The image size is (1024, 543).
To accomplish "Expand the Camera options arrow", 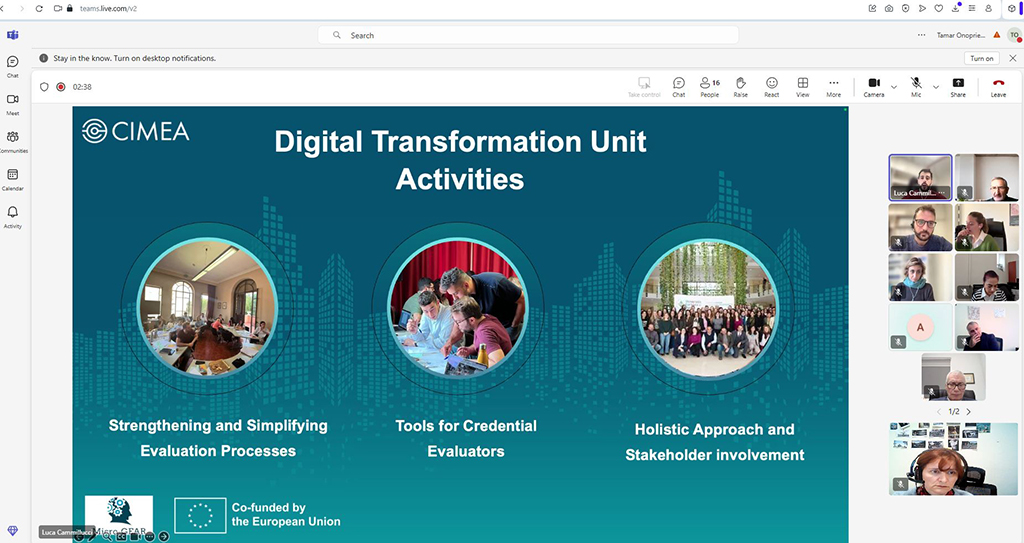I will click(893, 87).
